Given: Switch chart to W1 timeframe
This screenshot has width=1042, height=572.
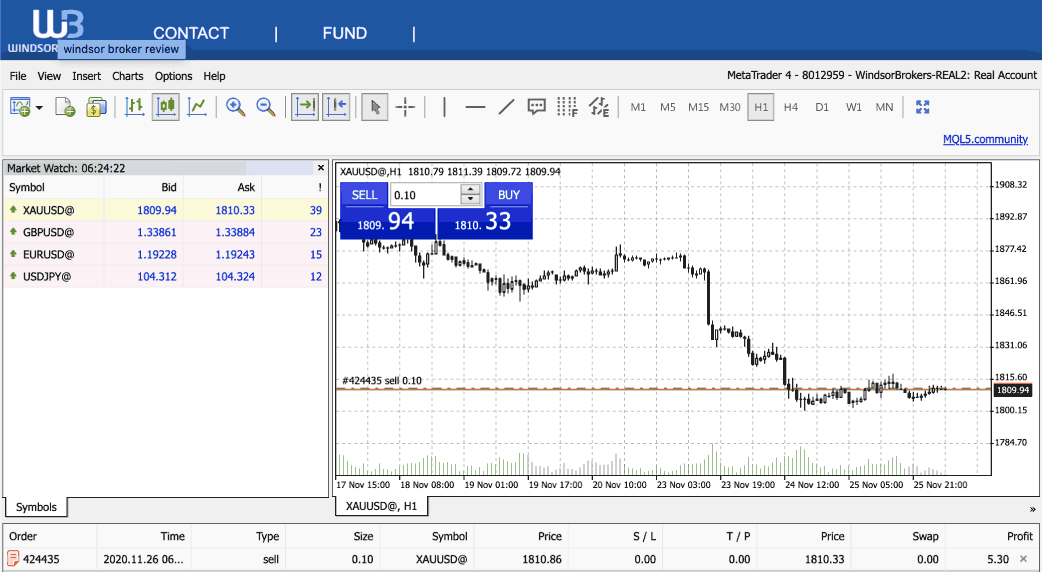Looking at the screenshot, I should (853, 107).
